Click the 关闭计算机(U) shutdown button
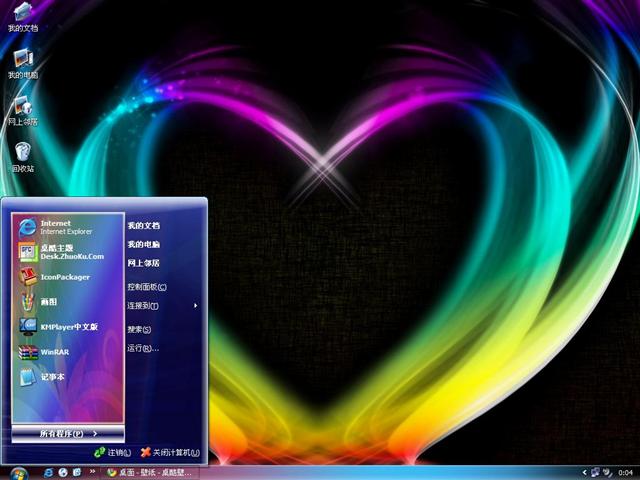This screenshot has height=480, width=640. click(x=170, y=453)
